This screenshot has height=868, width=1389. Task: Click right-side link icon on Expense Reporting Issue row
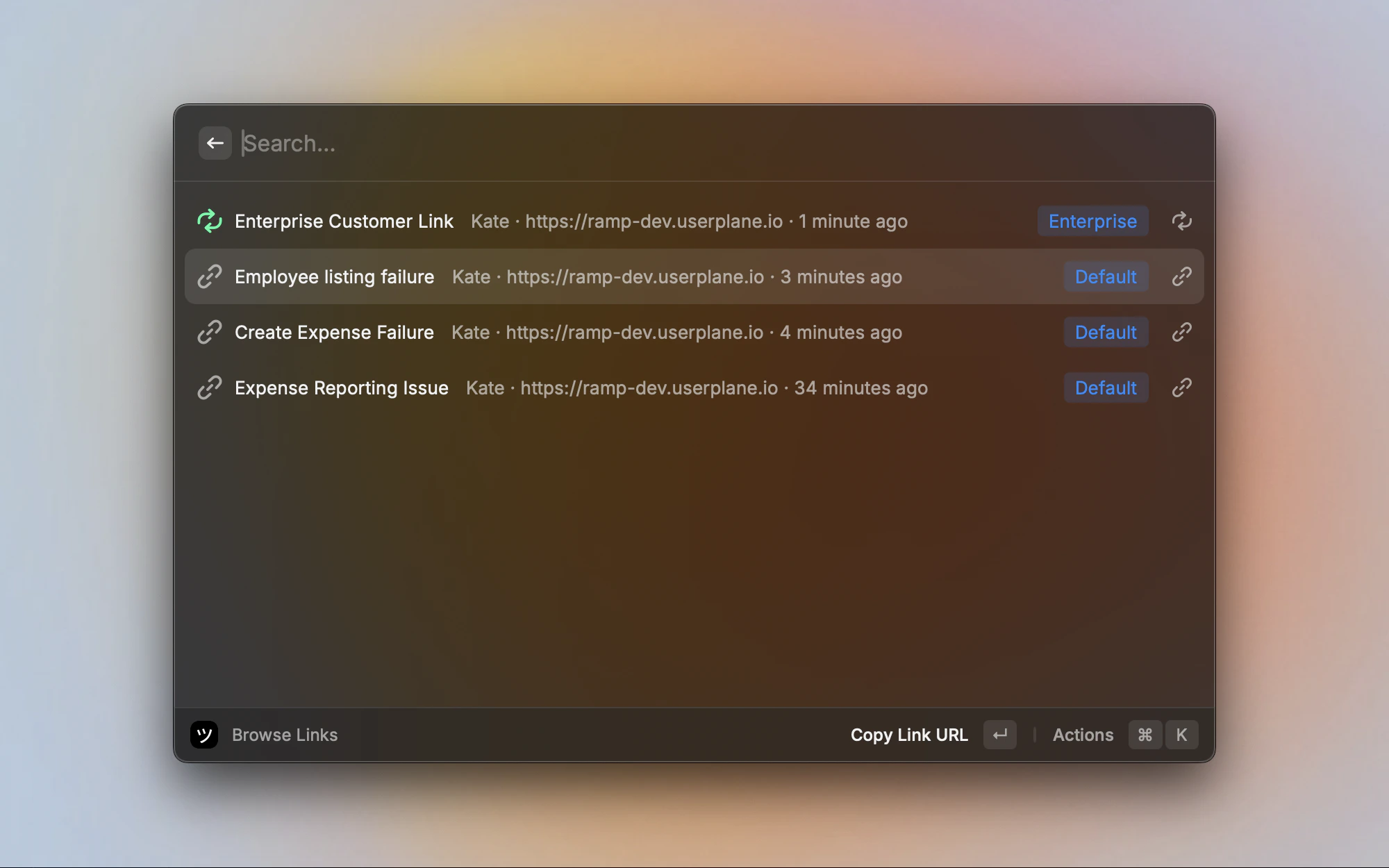point(1181,387)
